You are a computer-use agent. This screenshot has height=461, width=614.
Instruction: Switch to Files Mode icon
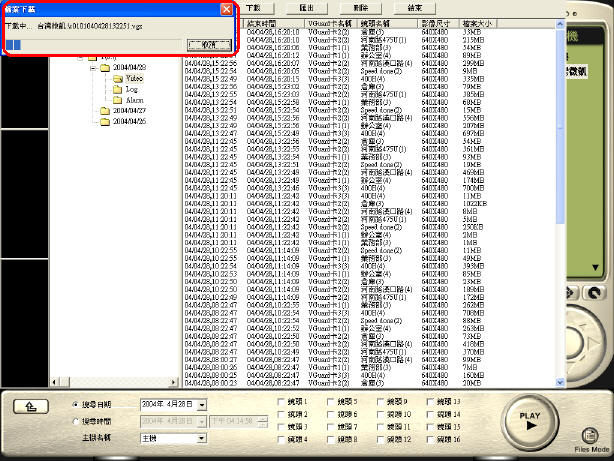591,436
